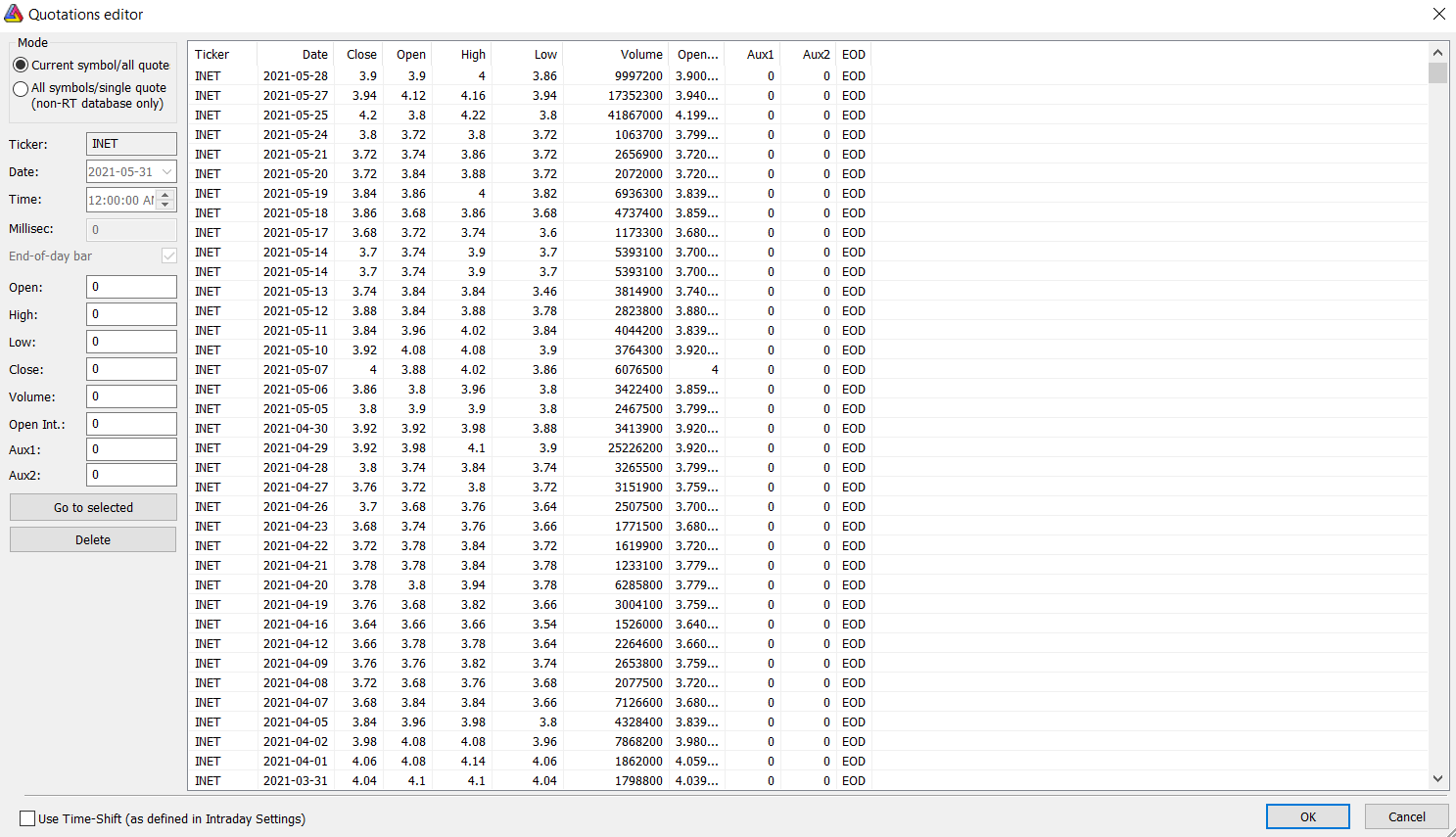Screen dimensions: 1456x837
Task: Confirm changes with the OK button
Action: click(1307, 816)
